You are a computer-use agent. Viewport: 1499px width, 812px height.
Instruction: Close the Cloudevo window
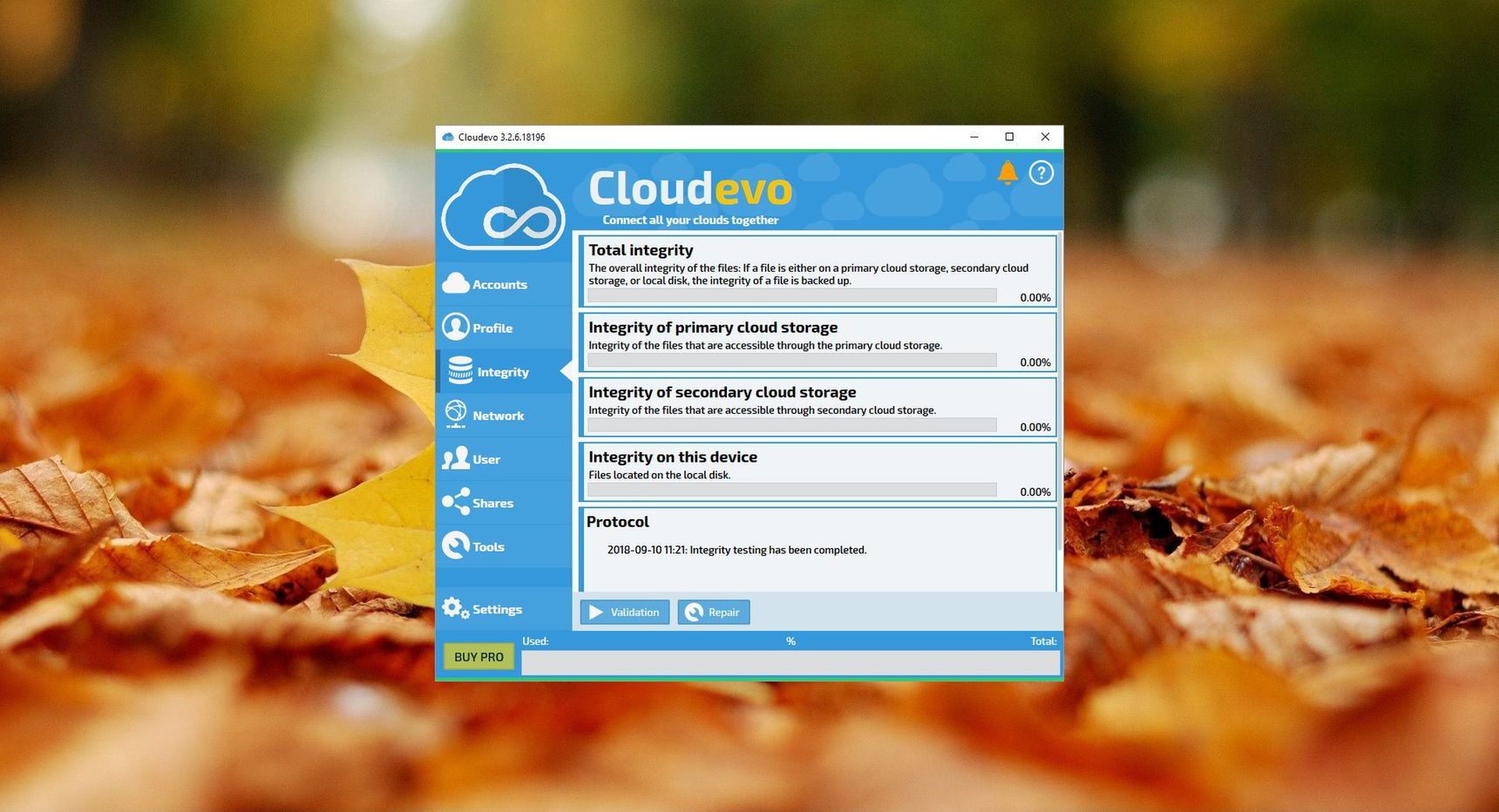(x=1045, y=137)
